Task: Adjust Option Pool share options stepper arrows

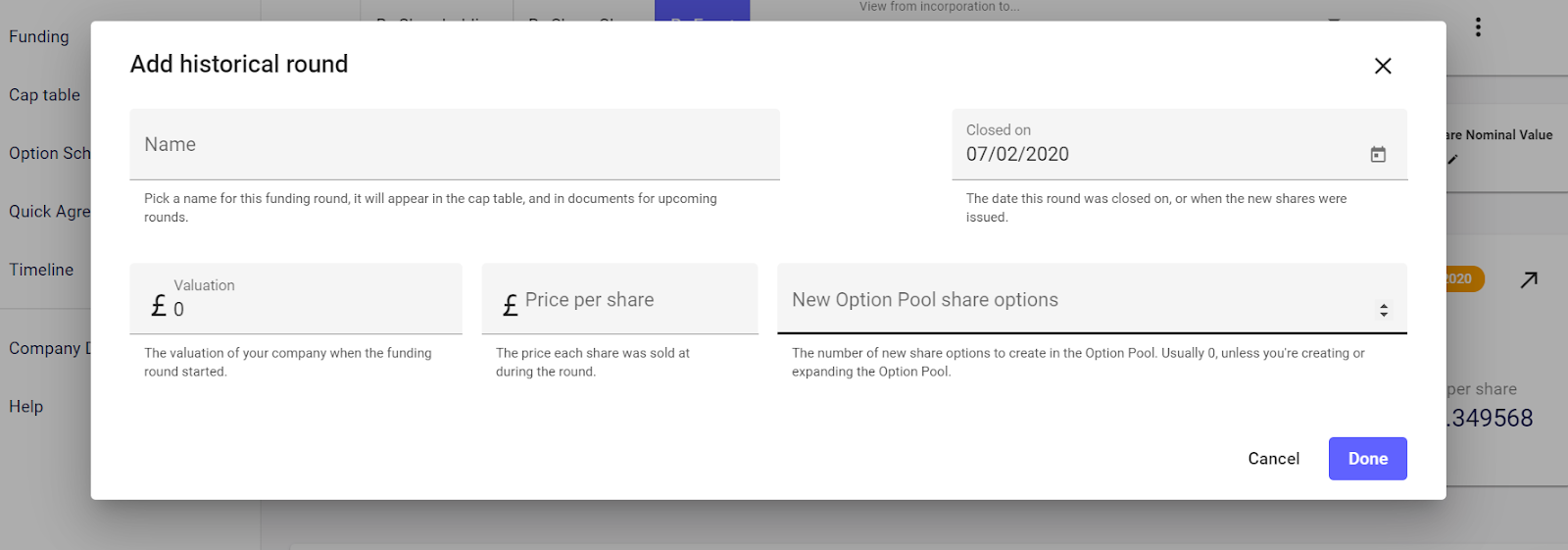Action: tap(1384, 310)
